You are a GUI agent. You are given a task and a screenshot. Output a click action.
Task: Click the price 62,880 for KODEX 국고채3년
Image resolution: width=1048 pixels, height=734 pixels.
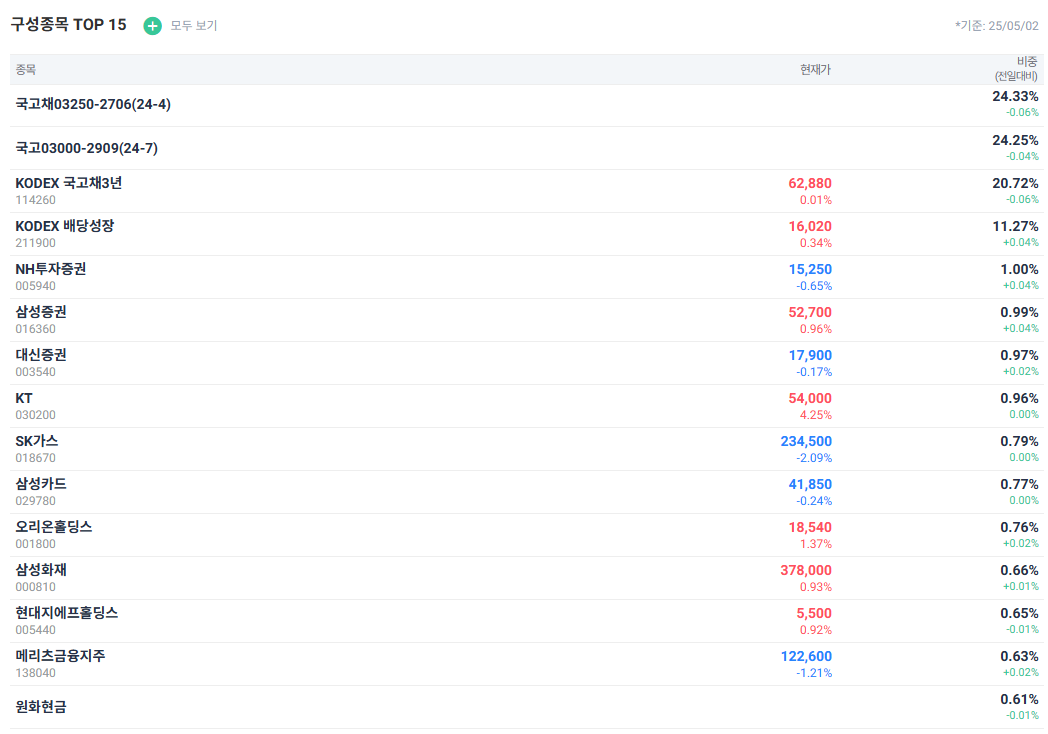pos(810,183)
